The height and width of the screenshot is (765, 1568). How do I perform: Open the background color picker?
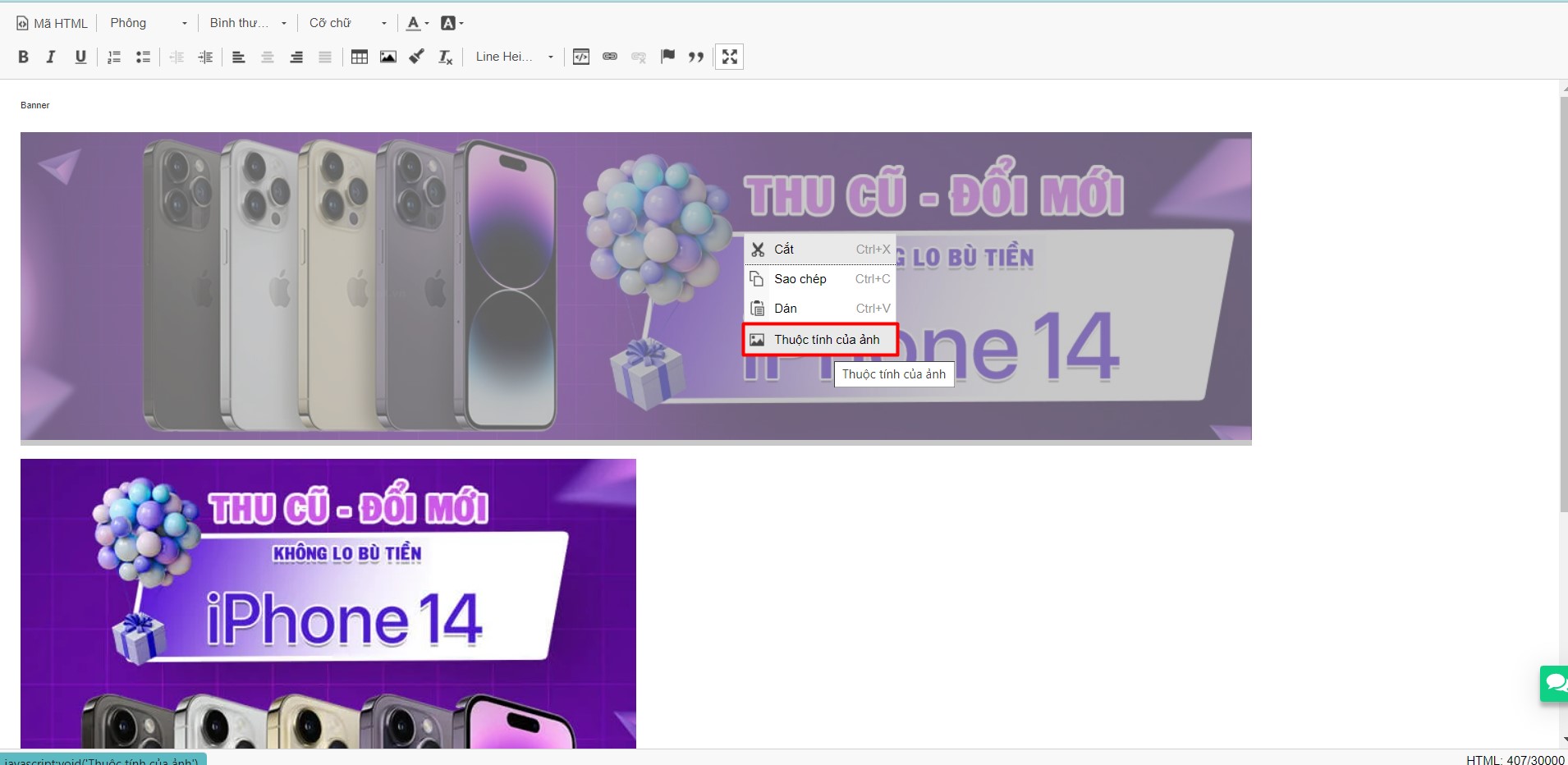point(452,23)
